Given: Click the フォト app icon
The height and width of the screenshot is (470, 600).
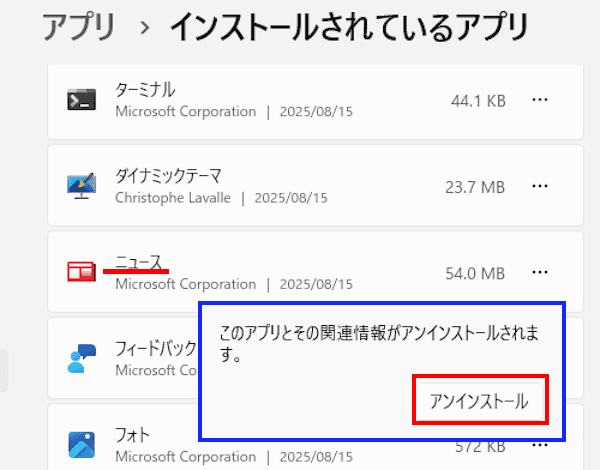Looking at the screenshot, I should pyautogui.click(x=82, y=445).
